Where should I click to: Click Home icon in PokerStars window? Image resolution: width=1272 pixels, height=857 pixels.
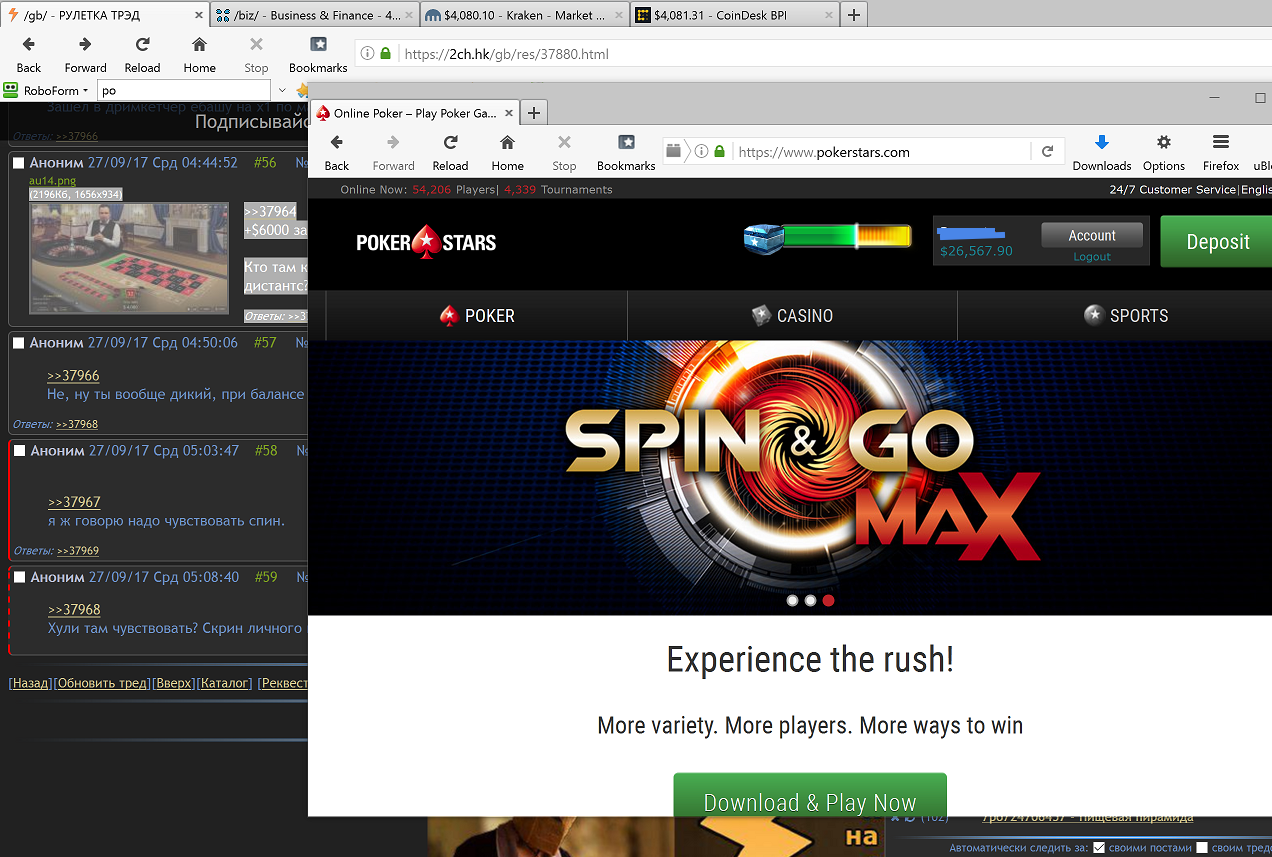(507, 143)
